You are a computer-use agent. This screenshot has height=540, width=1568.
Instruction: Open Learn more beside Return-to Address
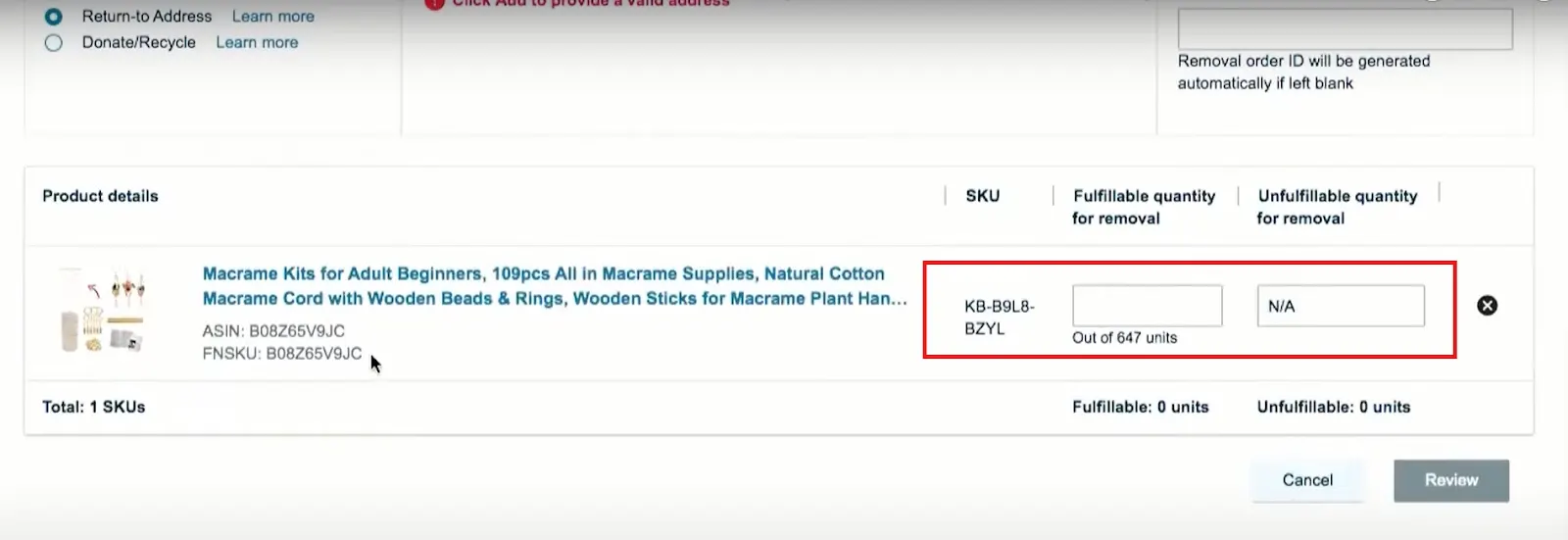coord(273,17)
